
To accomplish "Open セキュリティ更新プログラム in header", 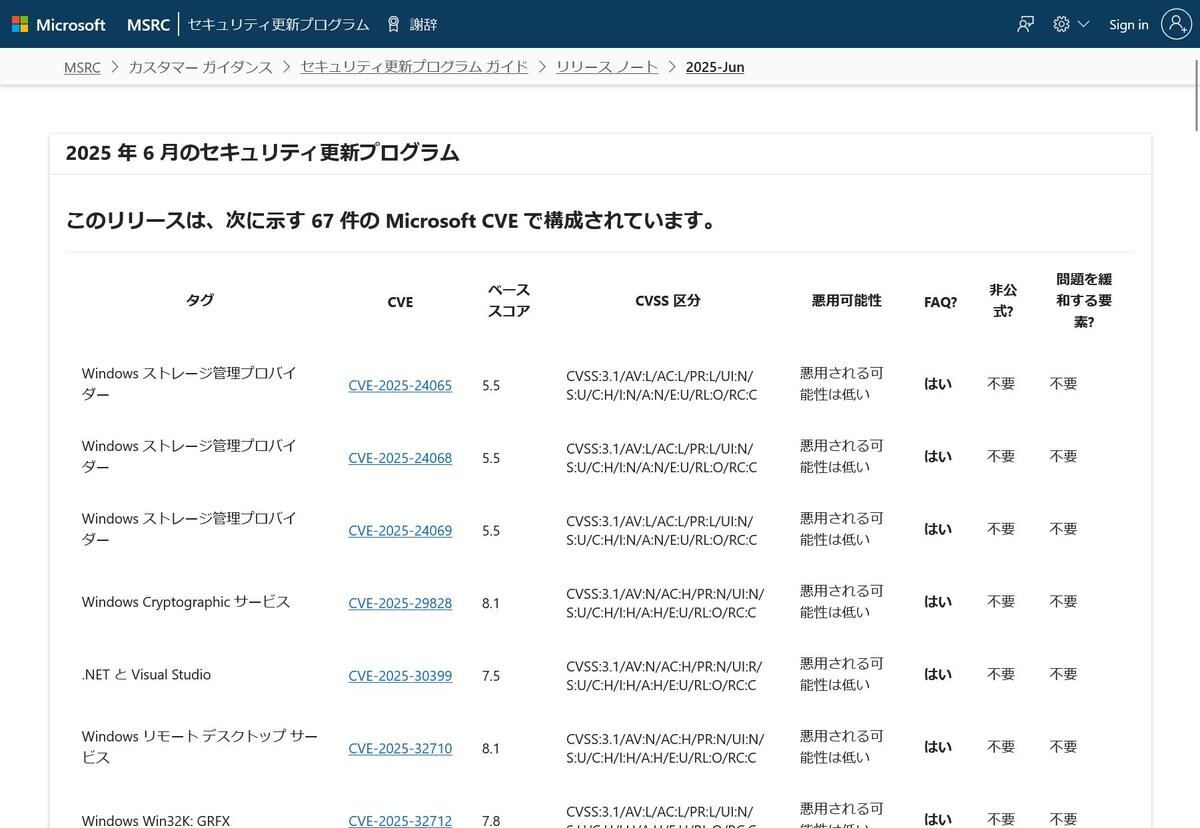I will click(279, 24).
